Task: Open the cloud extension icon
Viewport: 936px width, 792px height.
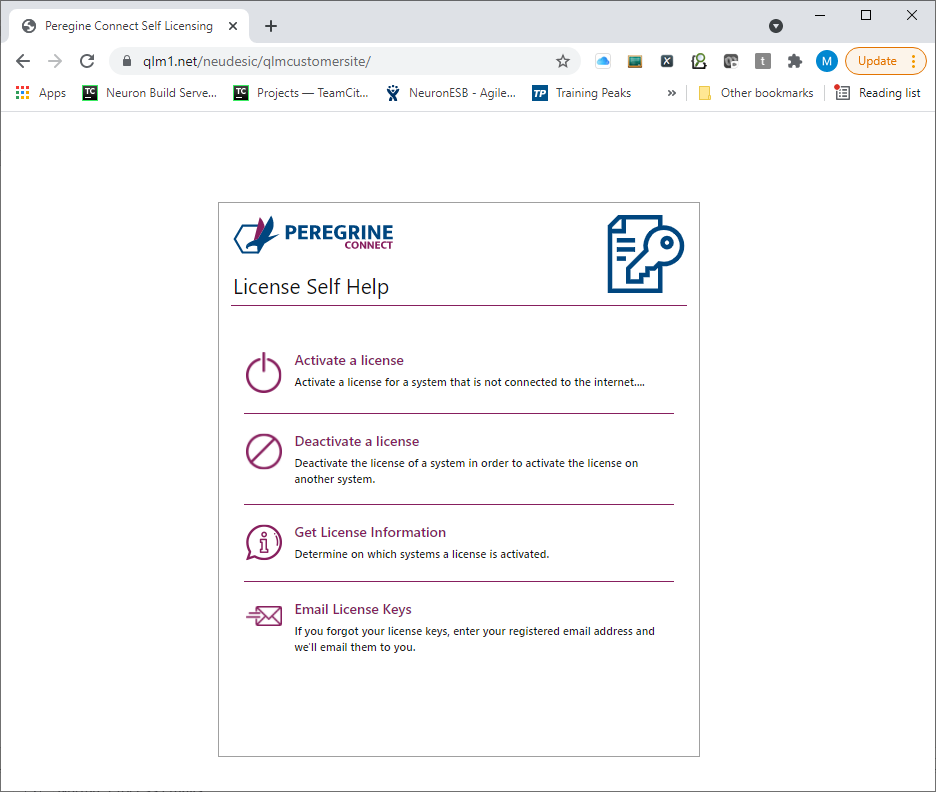Action: [x=603, y=61]
